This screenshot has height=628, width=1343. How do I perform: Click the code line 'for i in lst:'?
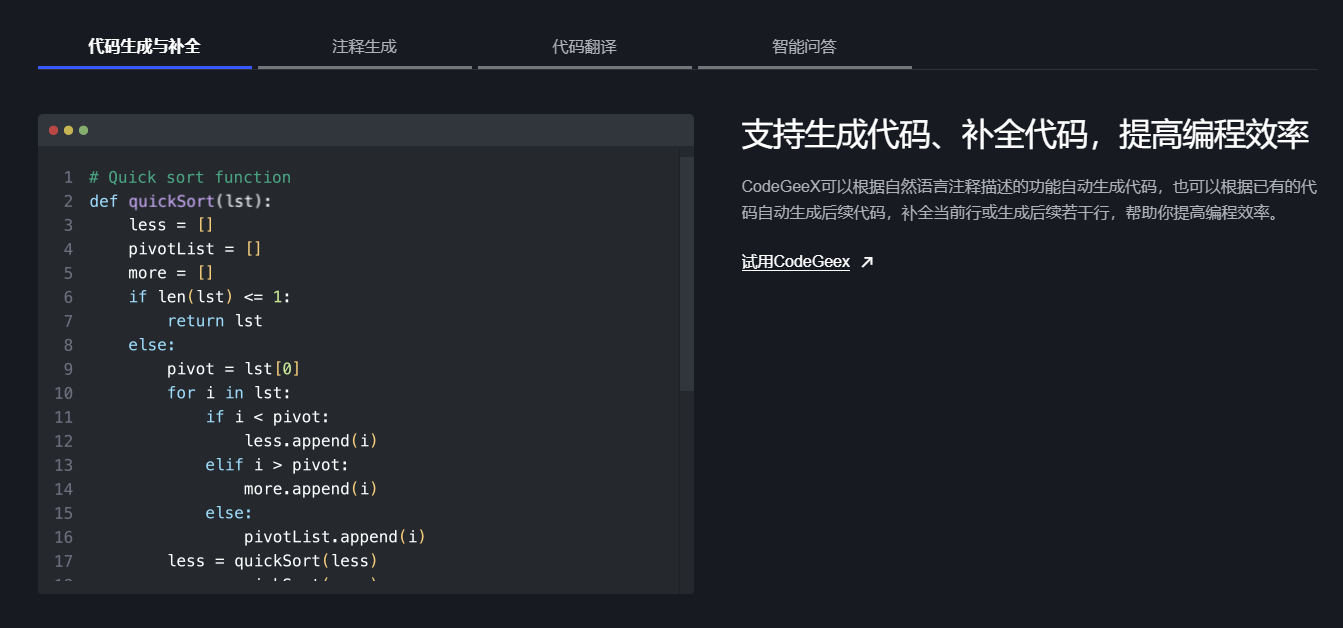229,393
